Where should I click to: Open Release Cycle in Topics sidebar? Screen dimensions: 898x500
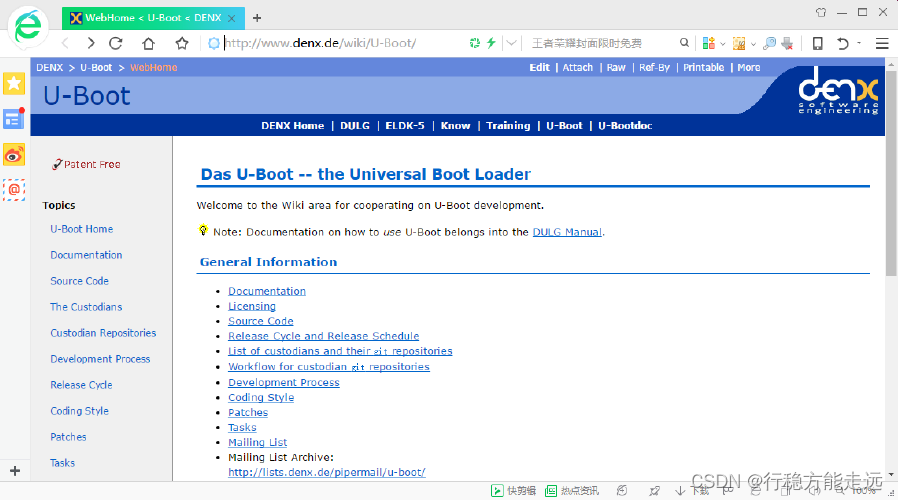coord(81,385)
